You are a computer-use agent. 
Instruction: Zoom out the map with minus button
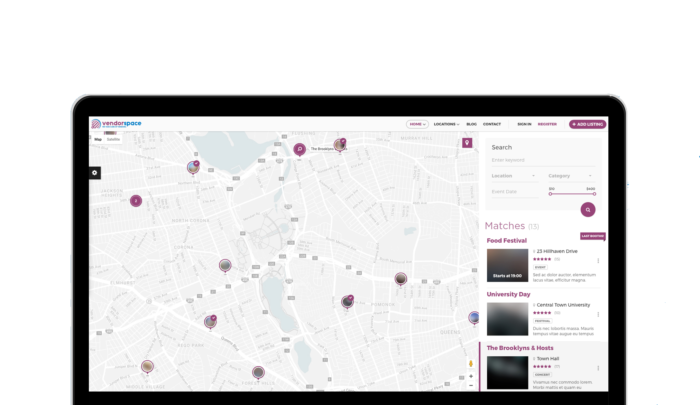click(471, 386)
